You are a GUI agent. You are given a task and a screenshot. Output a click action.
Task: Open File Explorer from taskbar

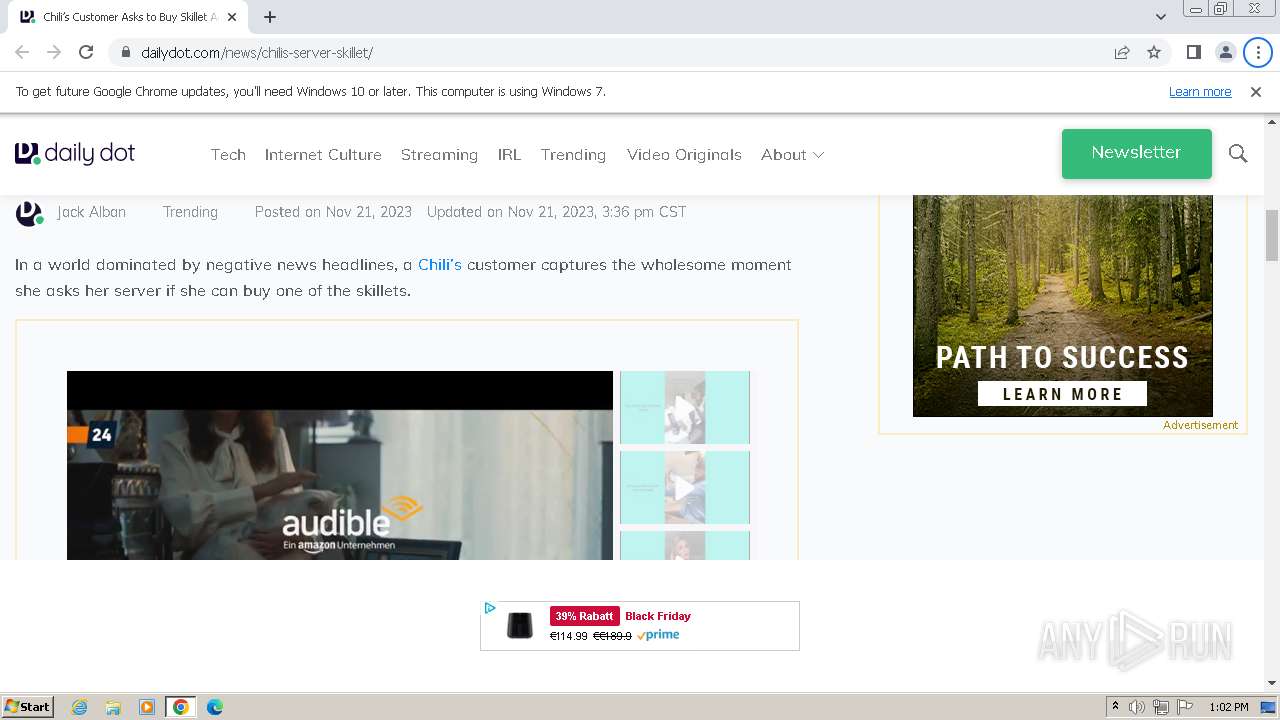(x=113, y=707)
